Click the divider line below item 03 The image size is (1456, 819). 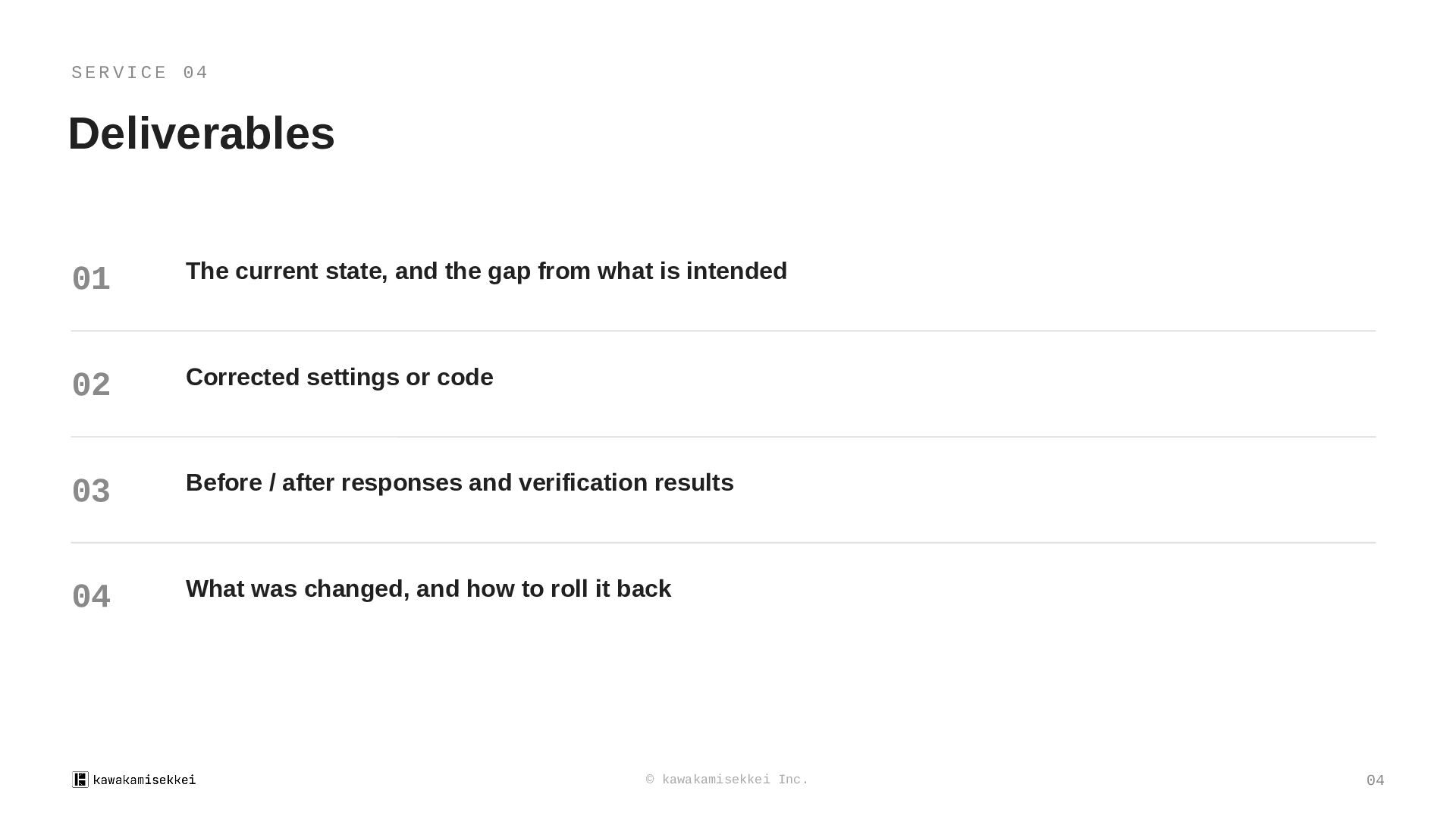[723, 543]
